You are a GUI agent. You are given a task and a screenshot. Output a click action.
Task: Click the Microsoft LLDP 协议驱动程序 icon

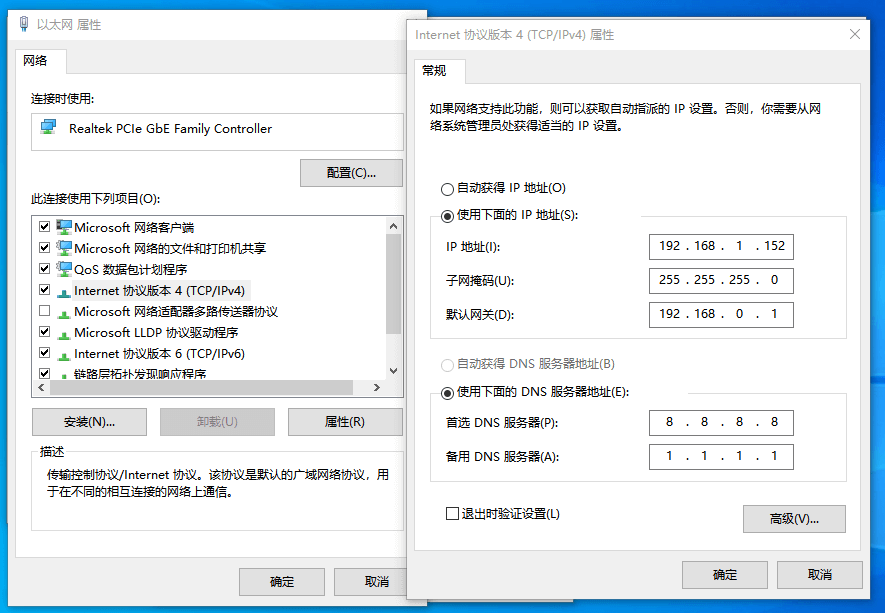(x=64, y=332)
